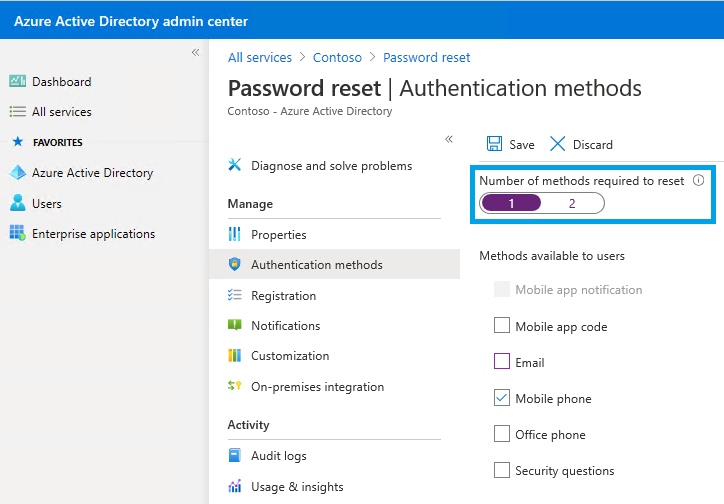The width and height of the screenshot is (724, 504).
Task: Click the Save disk icon
Action: (494, 144)
